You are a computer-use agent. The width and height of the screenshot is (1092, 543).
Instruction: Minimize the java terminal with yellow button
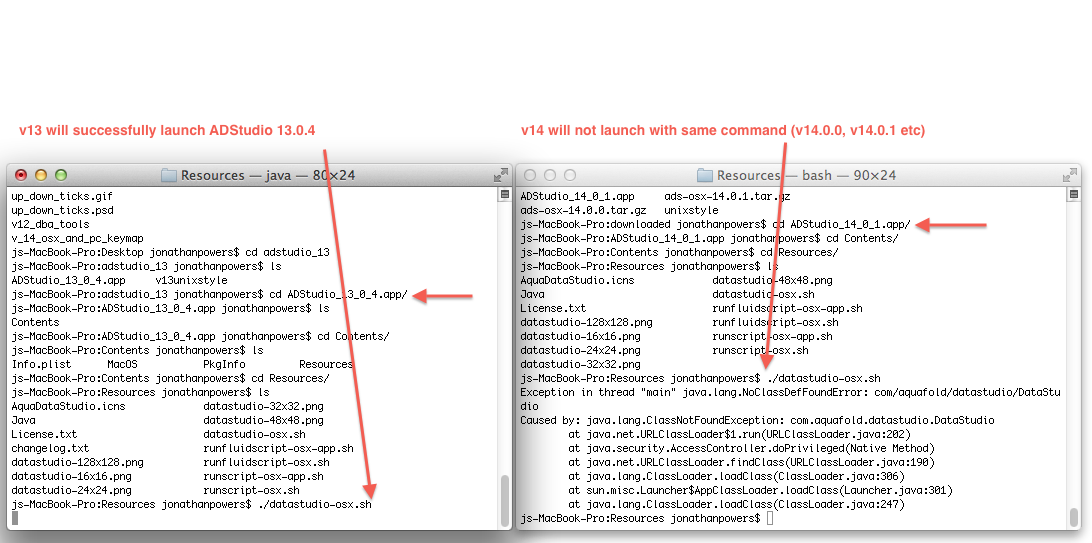pyautogui.click(x=40, y=175)
